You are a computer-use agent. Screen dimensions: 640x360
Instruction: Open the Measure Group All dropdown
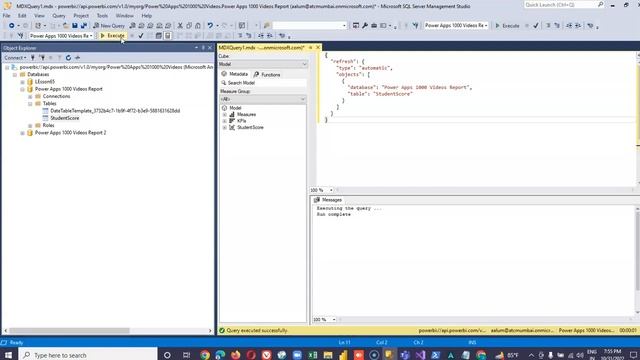(x=263, y=99)
